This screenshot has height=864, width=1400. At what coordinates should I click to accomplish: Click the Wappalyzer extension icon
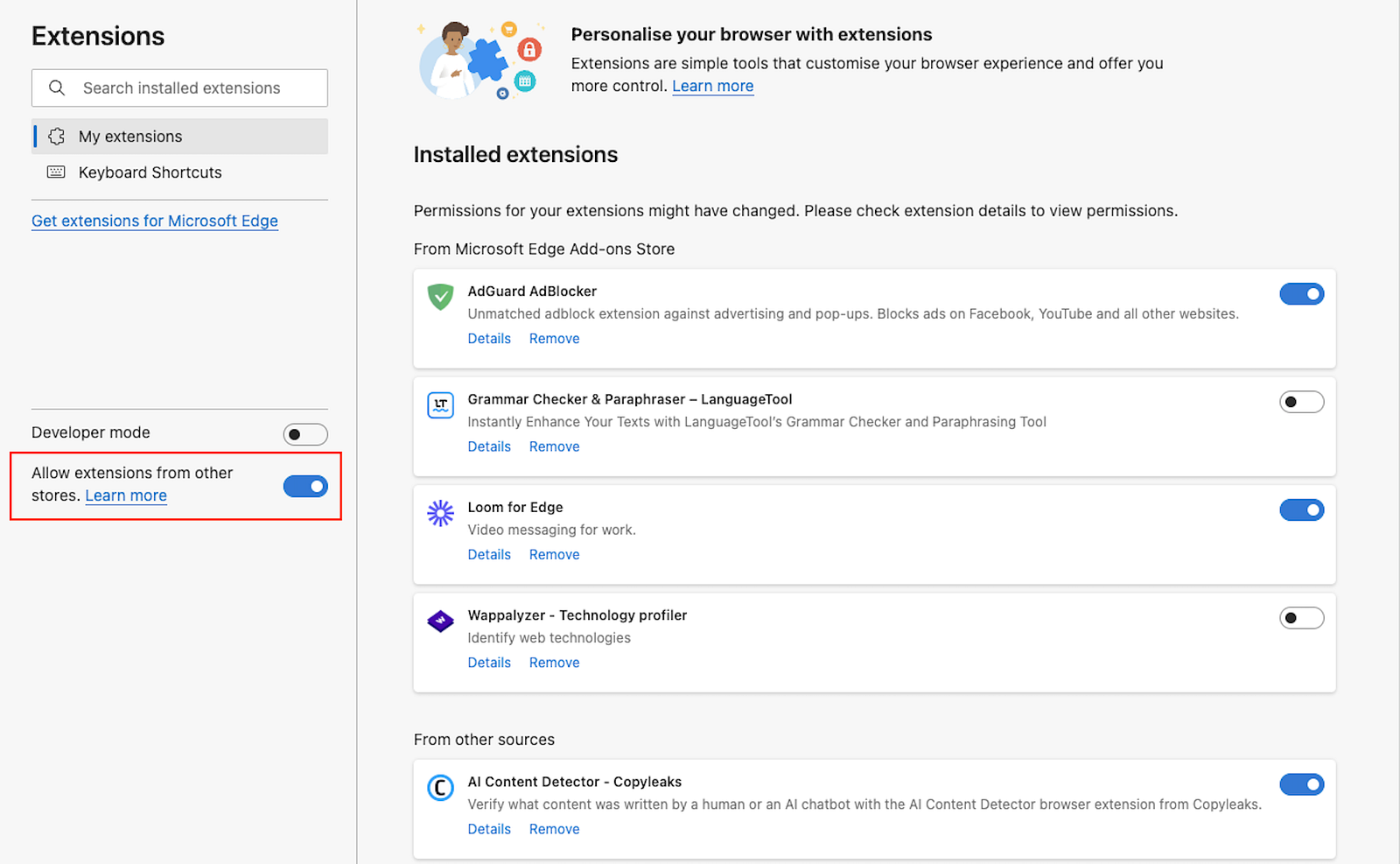tap(440, 622)
